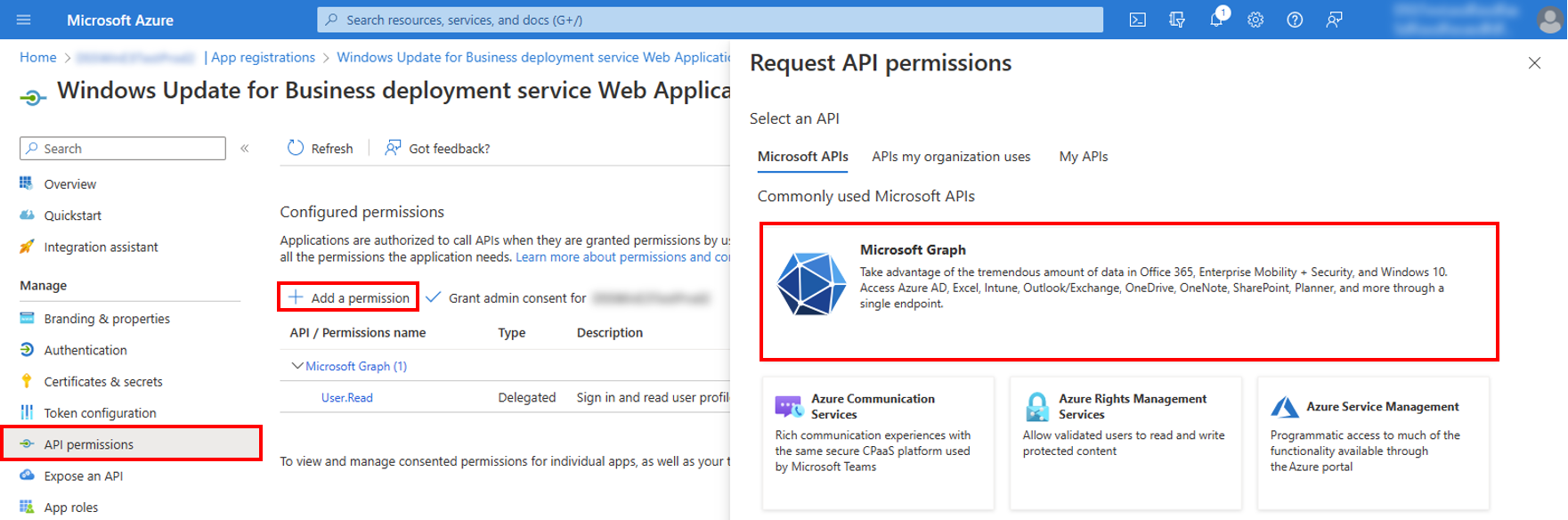Follow Learn more about permissions link
This screenshot has height=520, width=1568.
622,256
